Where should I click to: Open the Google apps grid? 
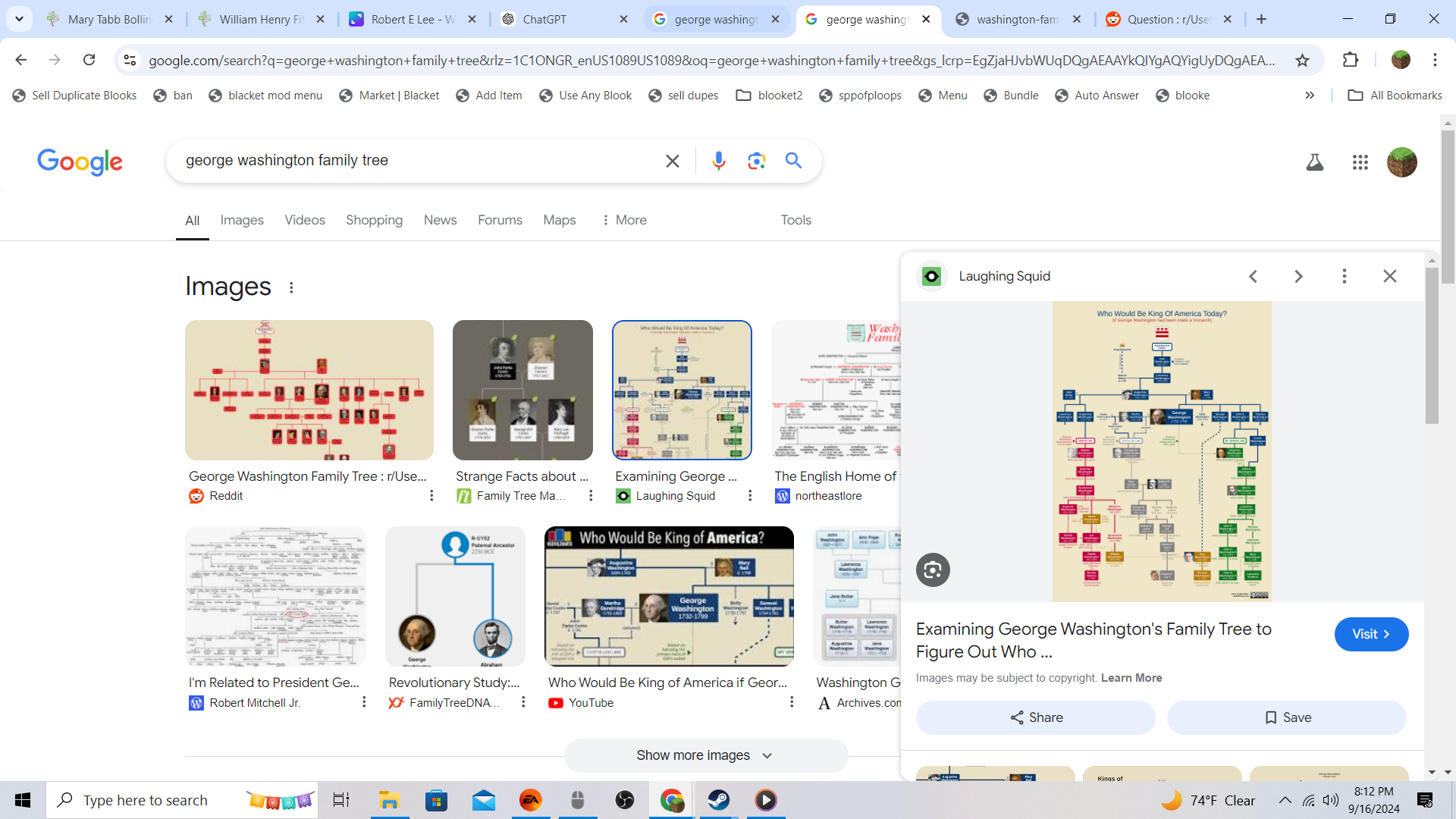(1360, 162)
